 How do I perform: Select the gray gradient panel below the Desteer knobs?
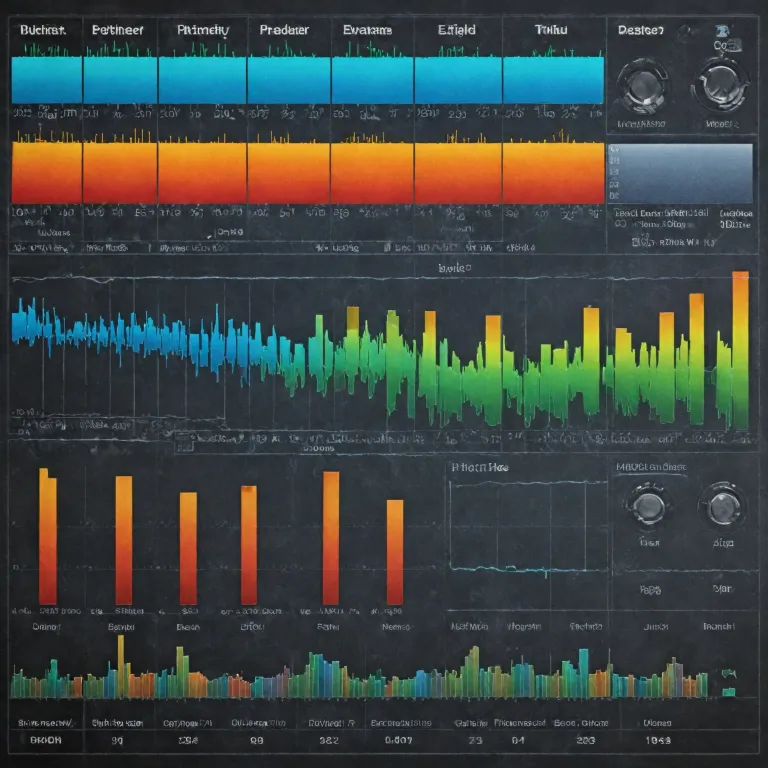click(680, 173)
